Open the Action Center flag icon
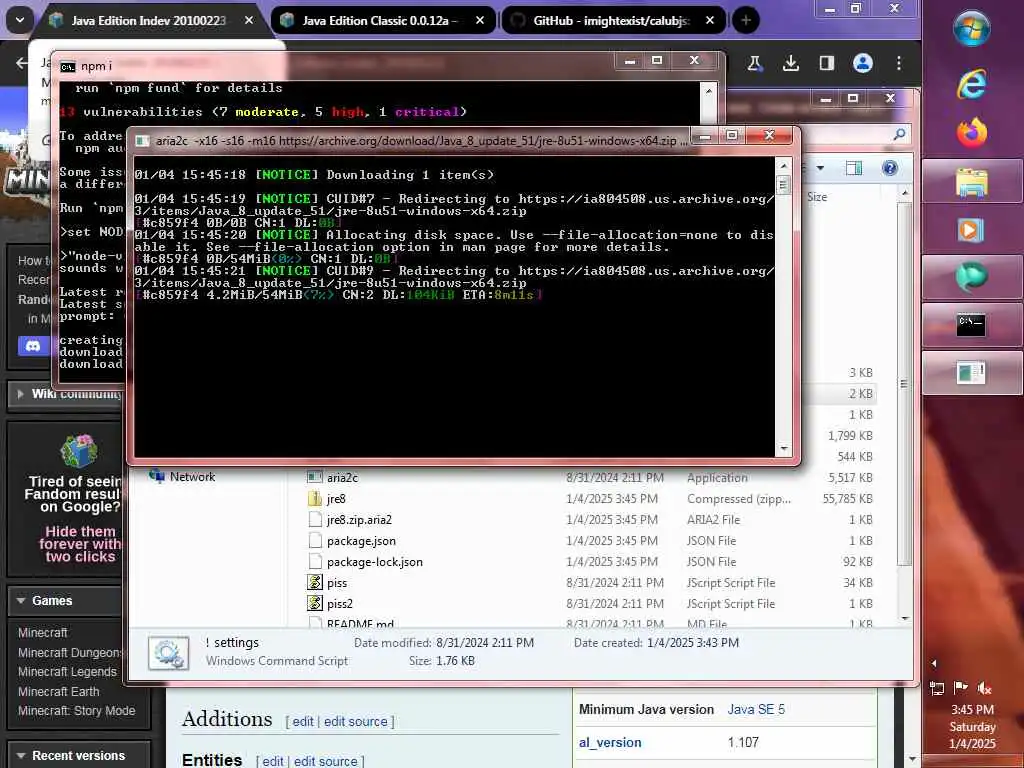 tap(960, 688)
